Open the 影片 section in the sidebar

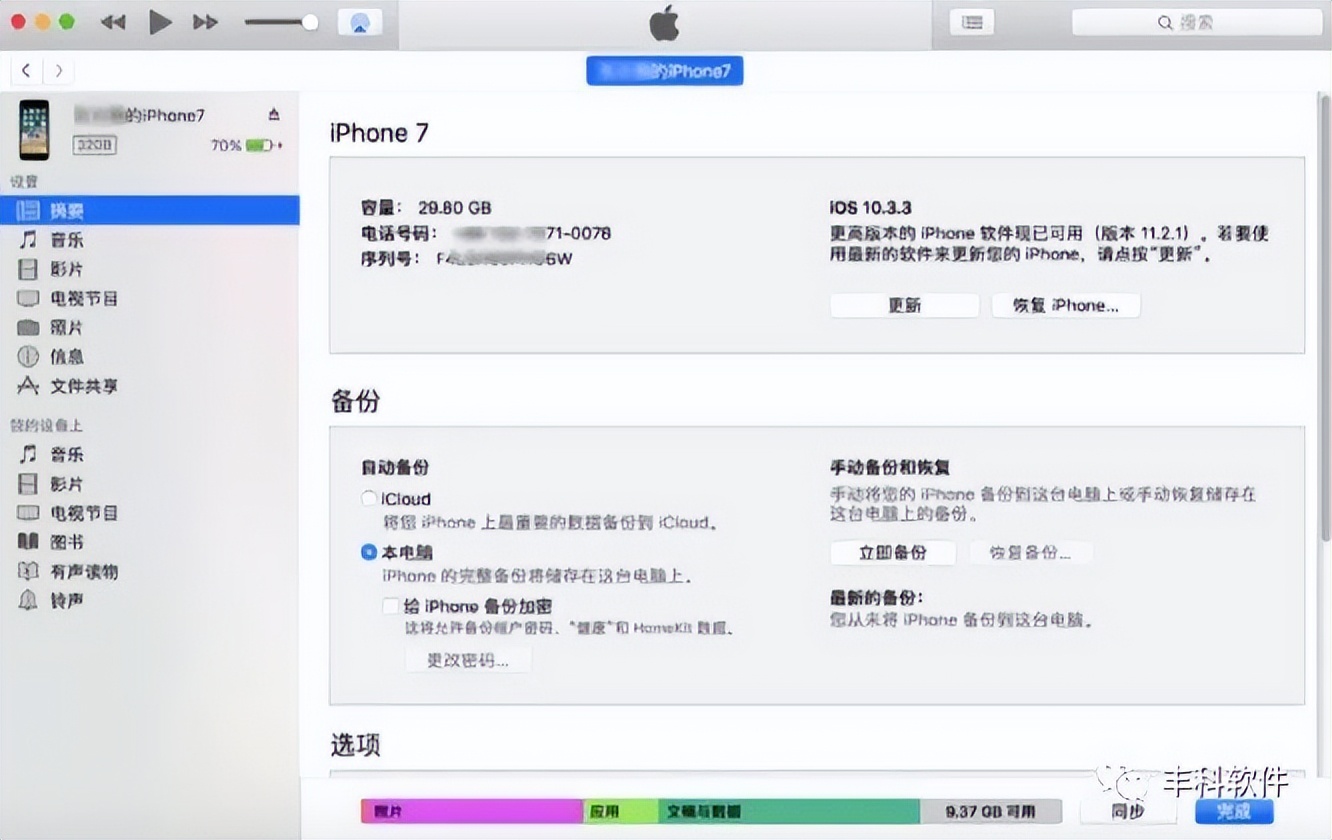64,268
